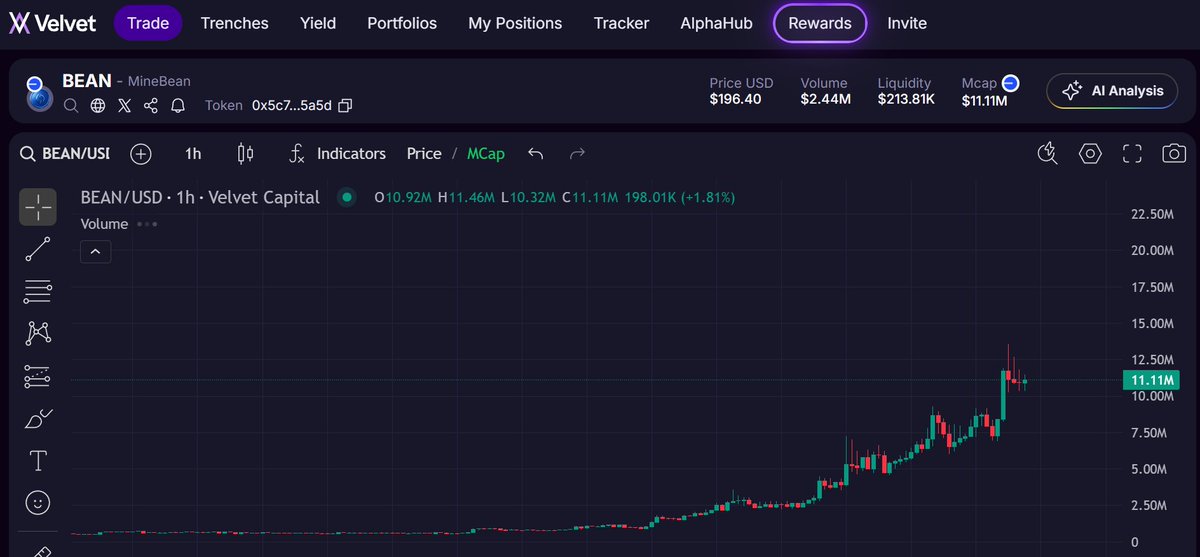Open Volume indicator more options dots
The width and height of the screenshot is (1200, 557).
click(x=148, y=224)
